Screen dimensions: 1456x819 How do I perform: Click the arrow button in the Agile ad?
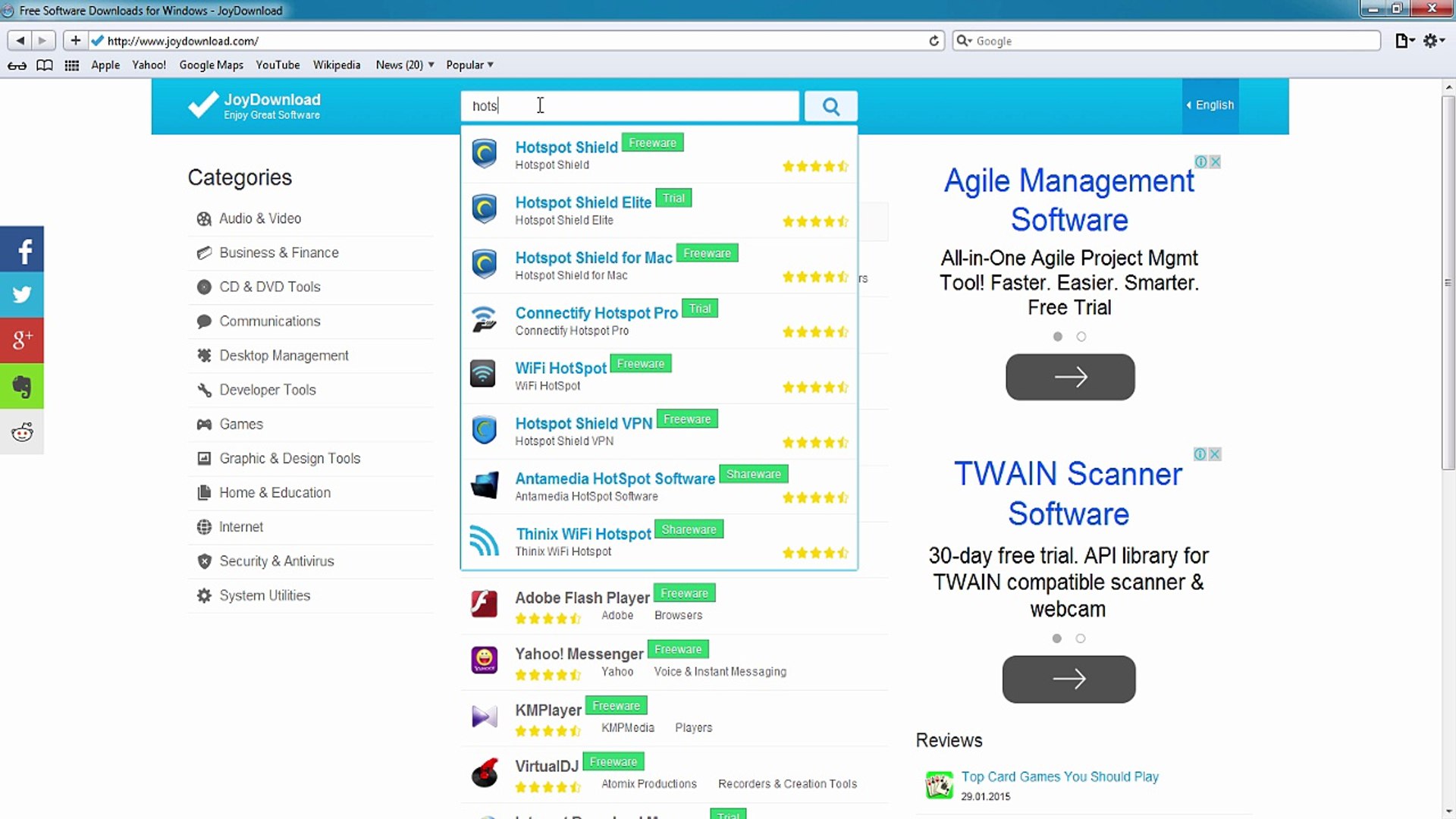(1069, 377)
